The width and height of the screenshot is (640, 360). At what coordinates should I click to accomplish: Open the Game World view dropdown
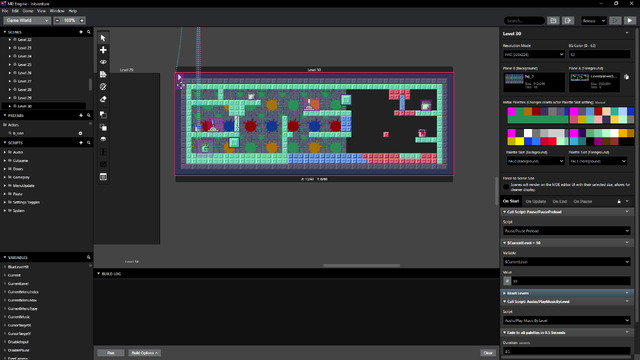[27, 20]
